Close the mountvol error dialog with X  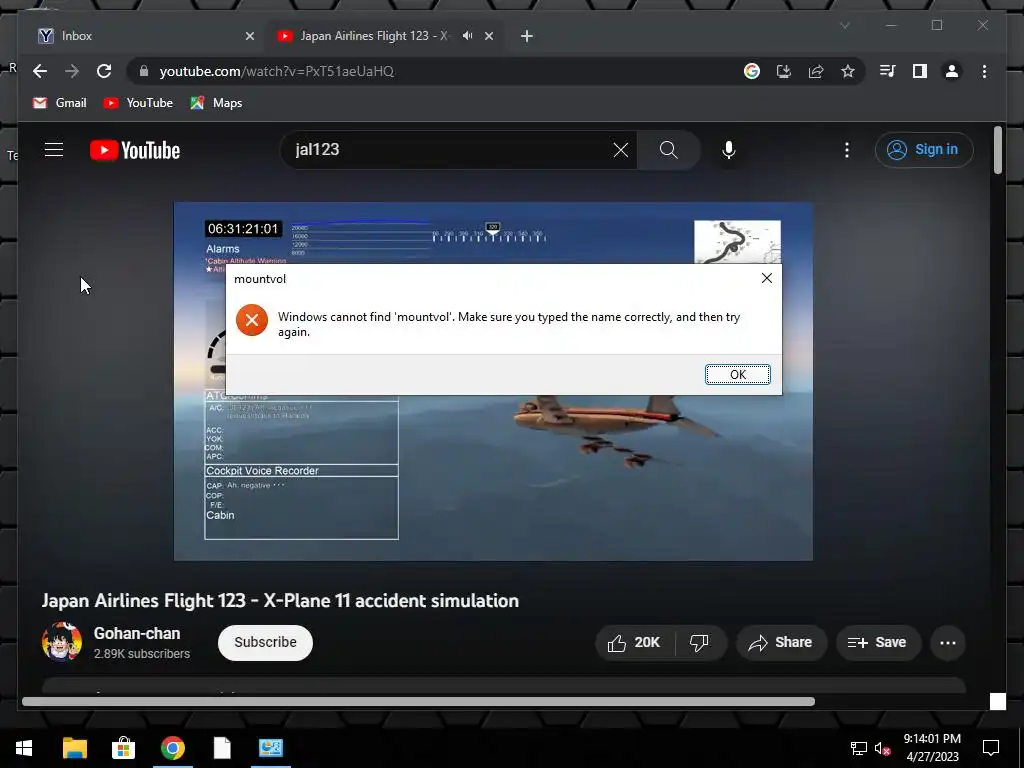[x=767, y=278]
